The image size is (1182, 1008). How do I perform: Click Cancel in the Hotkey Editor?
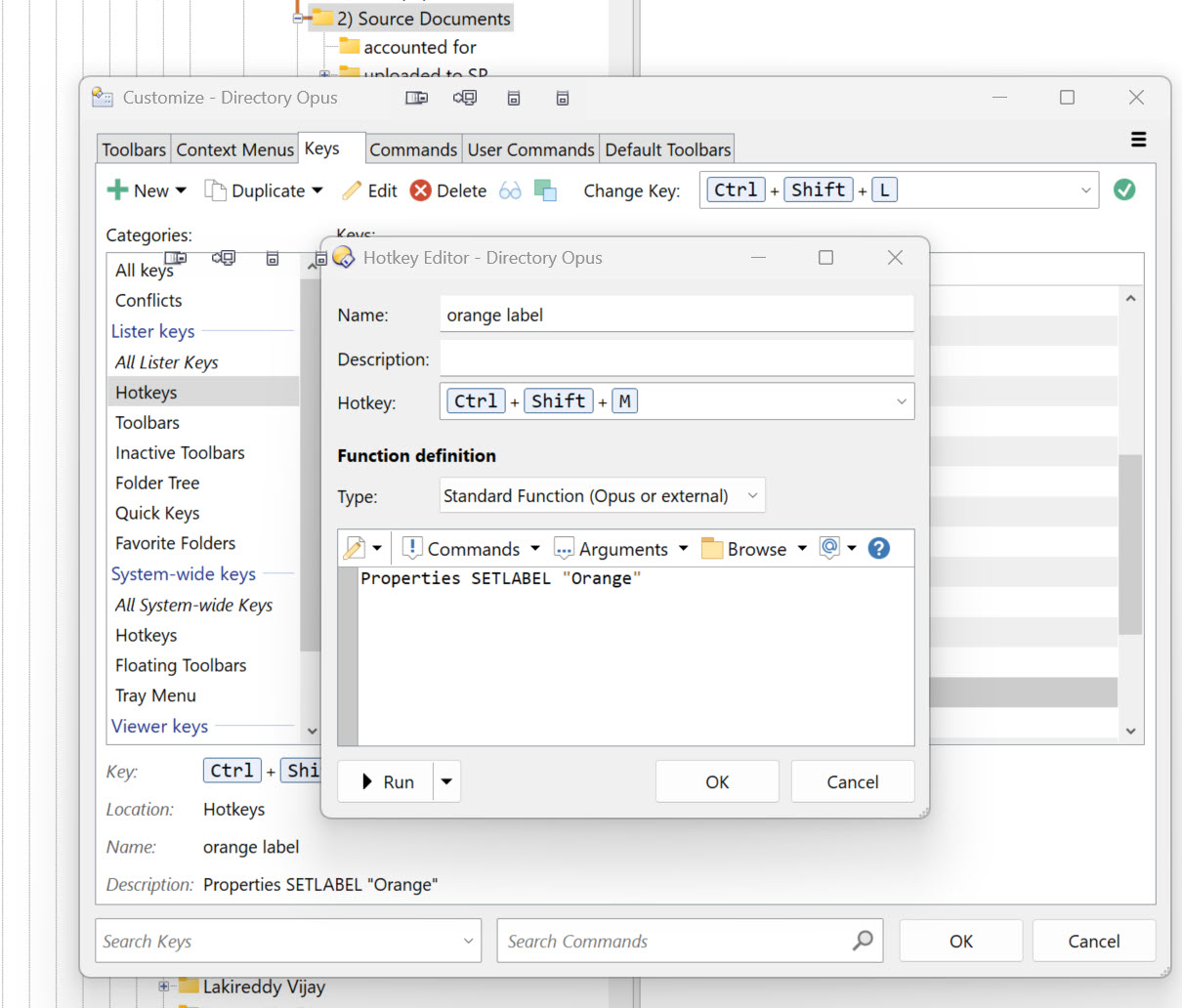tap(853, 781)
